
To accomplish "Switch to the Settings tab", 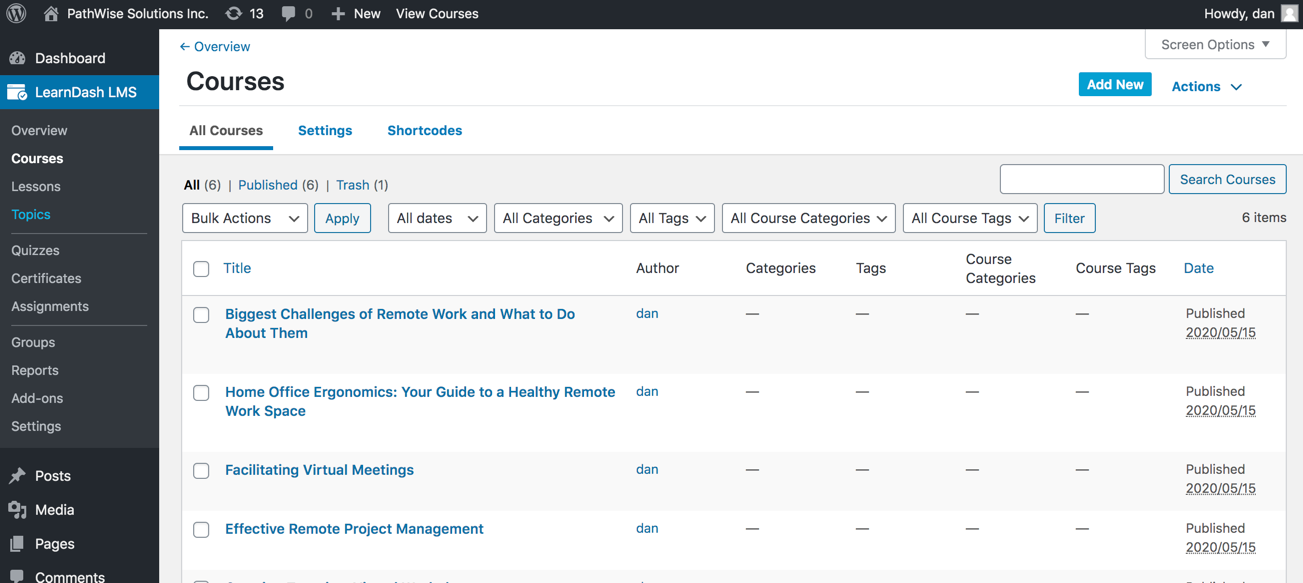I will [325, 131].
